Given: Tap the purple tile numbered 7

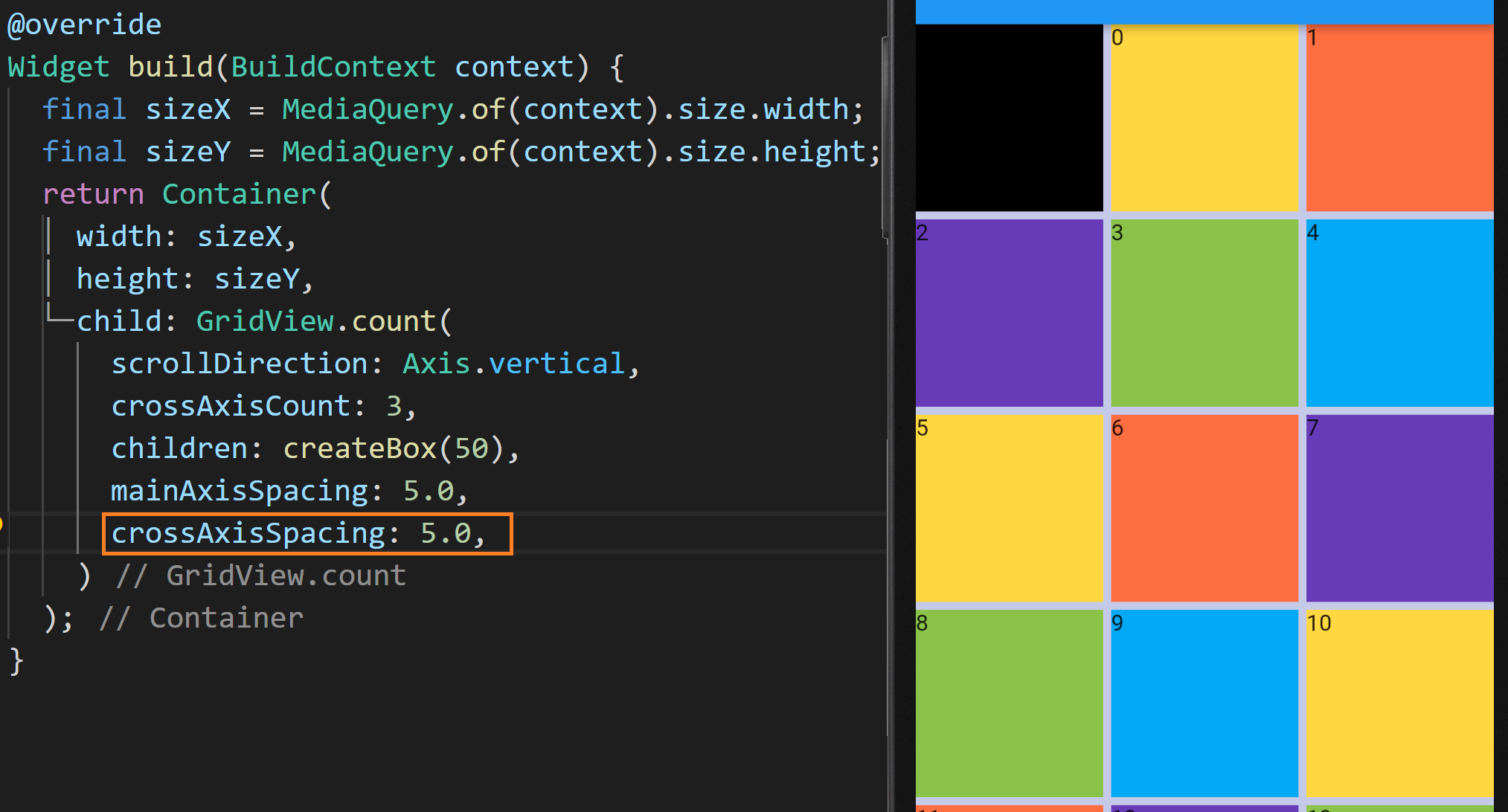Looking at the screenshot, I should [x=1399, y=508].
